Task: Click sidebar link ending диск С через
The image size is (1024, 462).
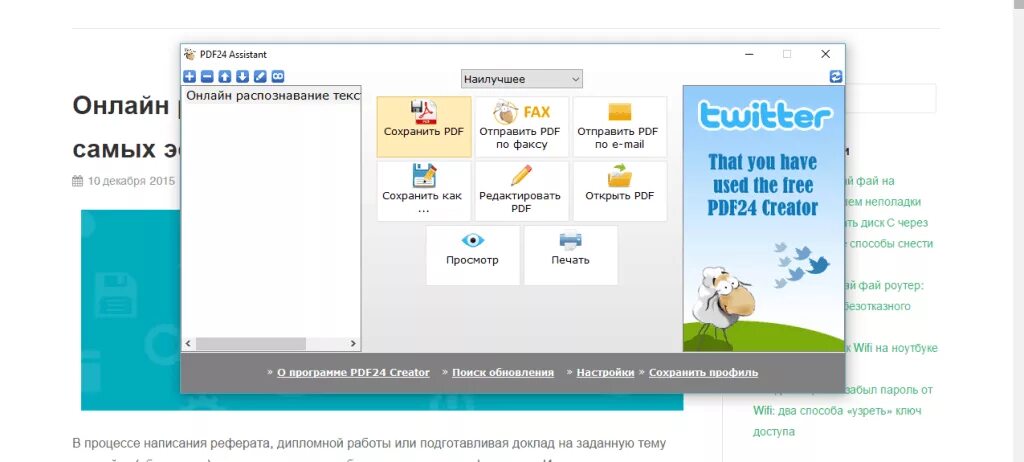Action: click(x=886, y=223)
